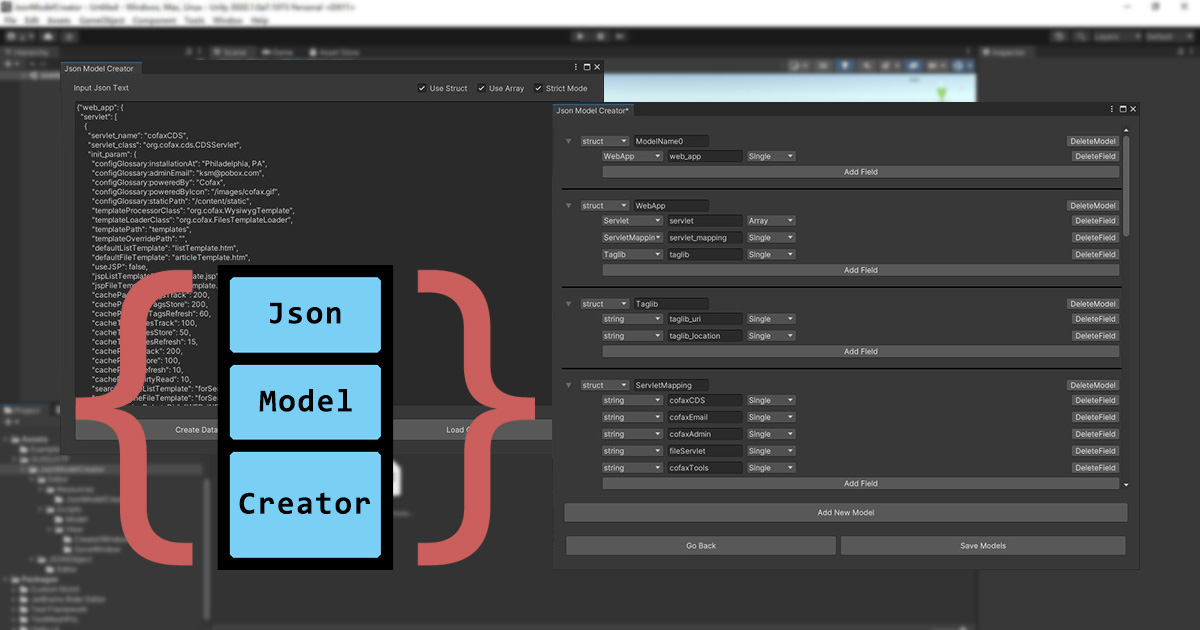The width and height of the screenshot is (1200, 630).
Task: Toggle scene lighting icon in Scene view toolbar
Action: coord(846,64)
